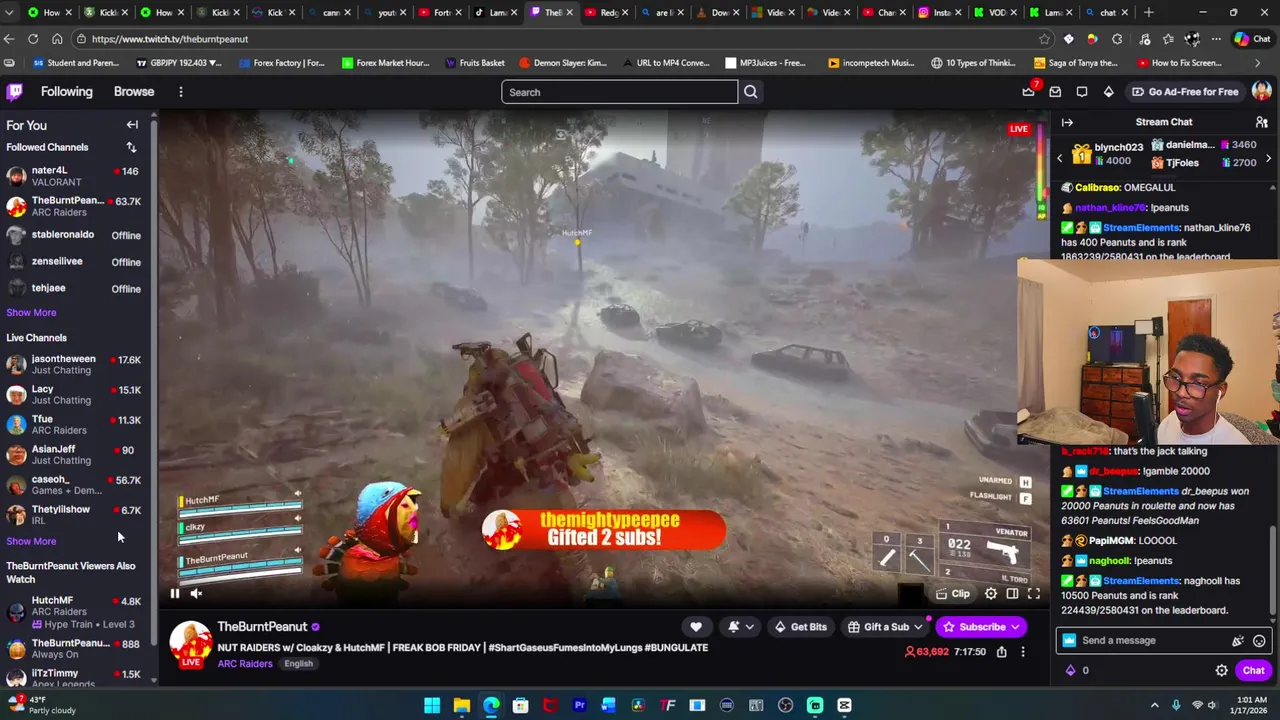The height and width of the screenshot is (720, 1280).
Task: Reload the page in browser toolbar
Action: (x=33, y=39)
